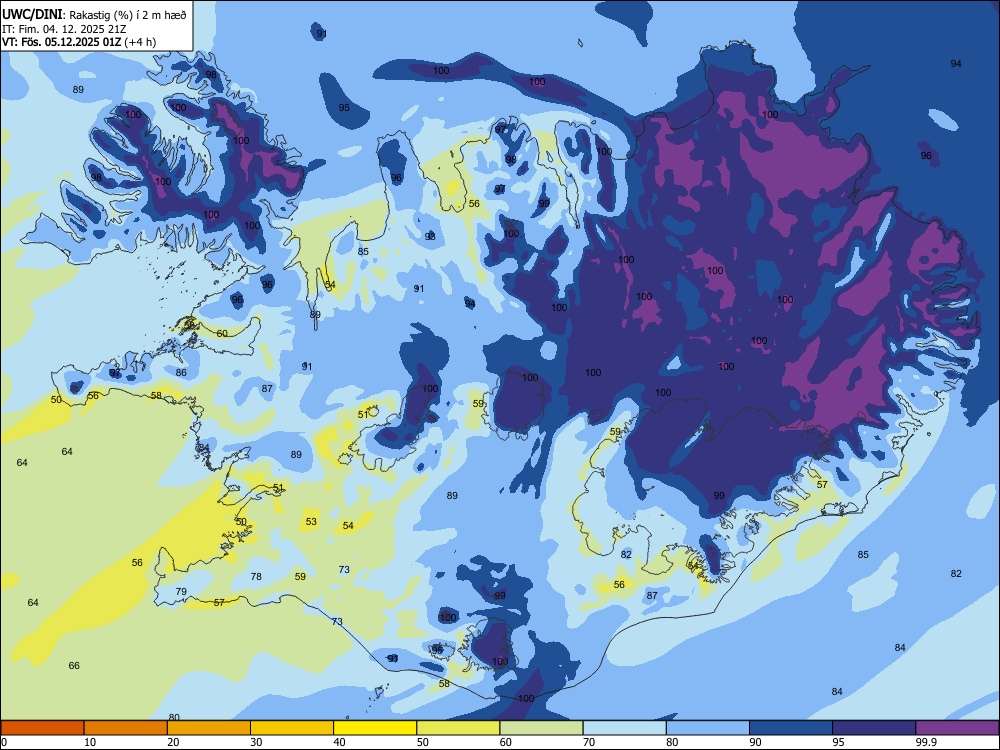Select the map value 78 in the southwest
The image size is (1000, 750).
256,576
